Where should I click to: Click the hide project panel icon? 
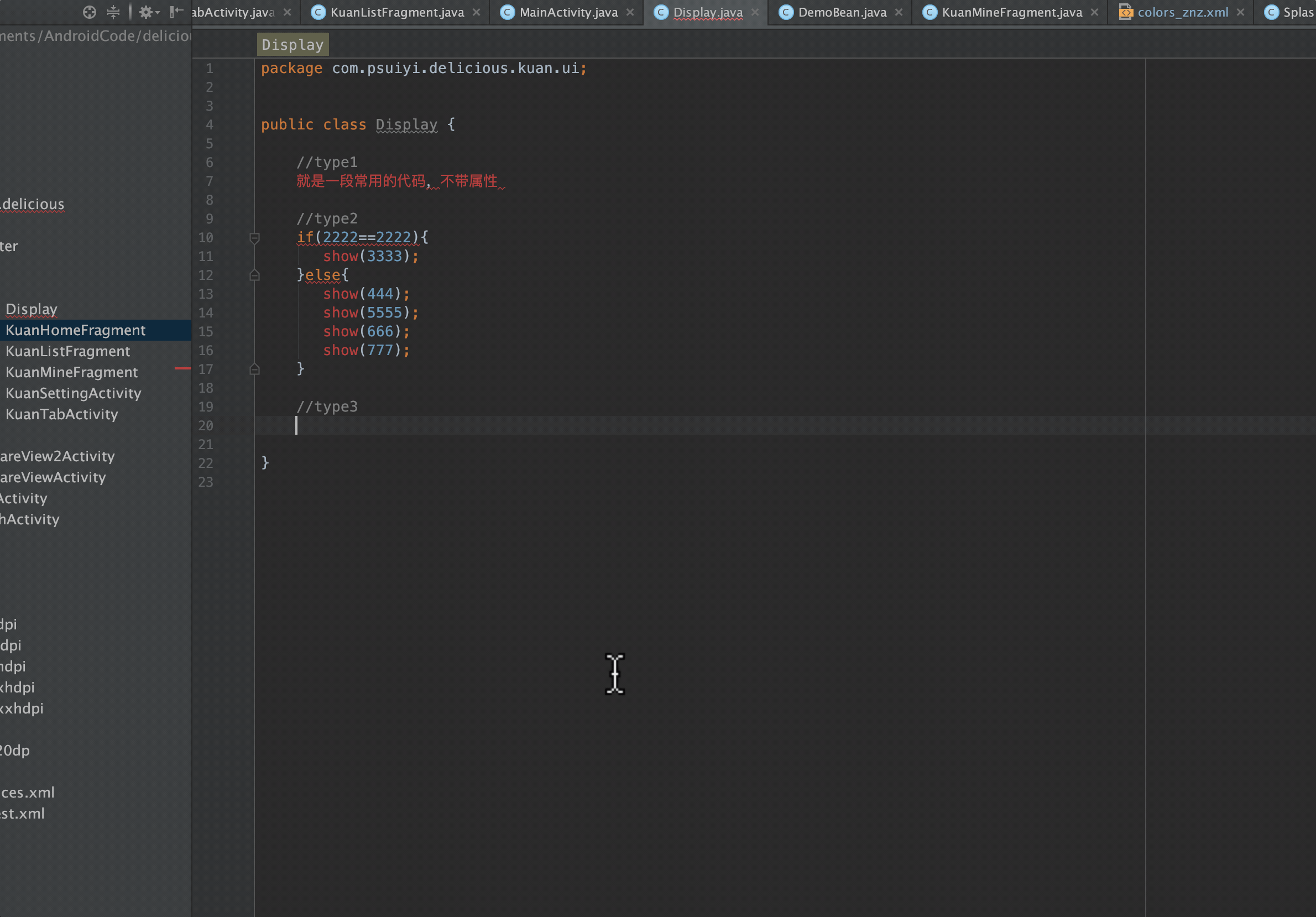click(x=176, y=12)
